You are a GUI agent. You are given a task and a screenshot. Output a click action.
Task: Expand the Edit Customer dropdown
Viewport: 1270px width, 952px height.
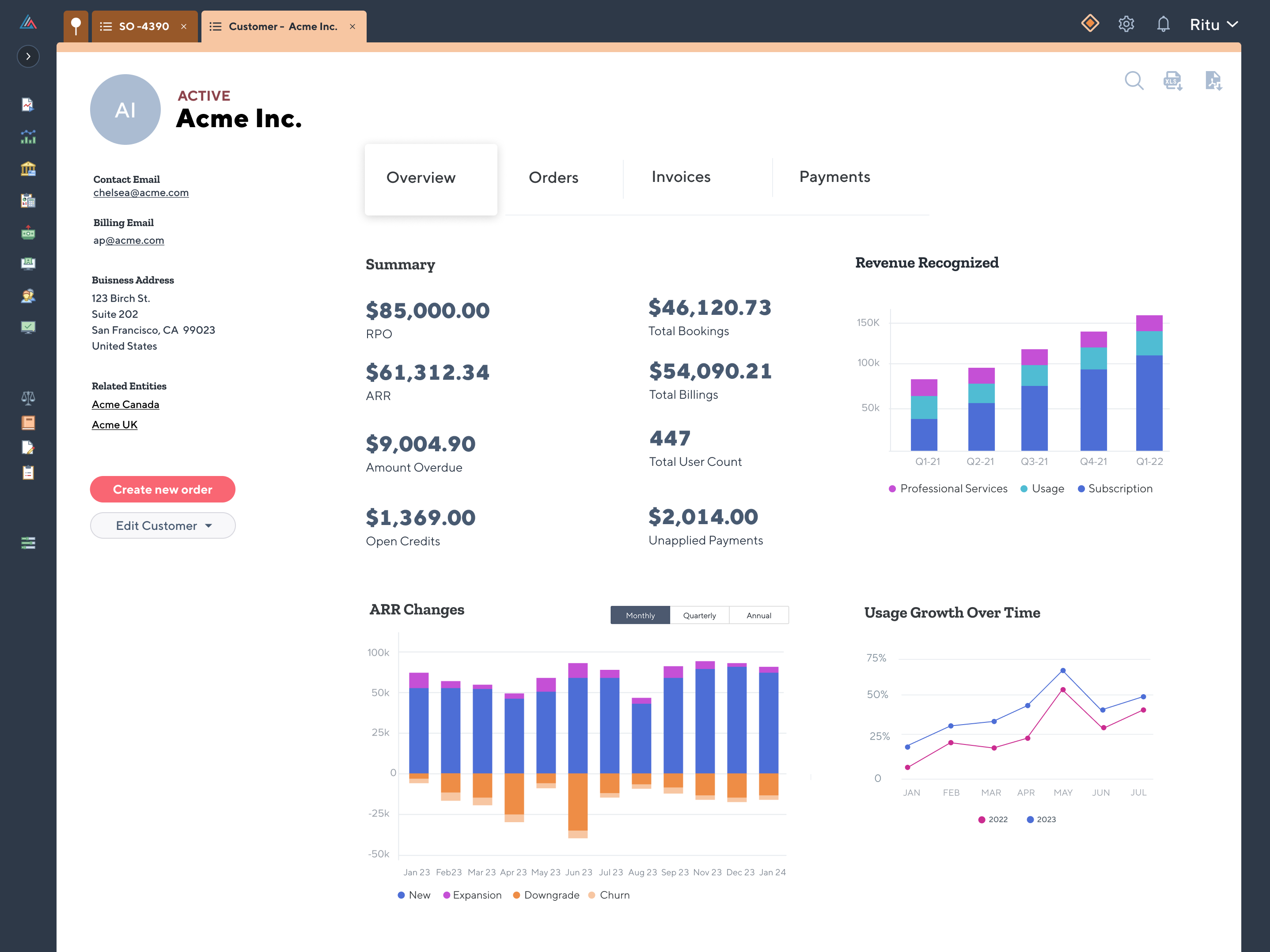pyautogui.click(x=163, y=525)
